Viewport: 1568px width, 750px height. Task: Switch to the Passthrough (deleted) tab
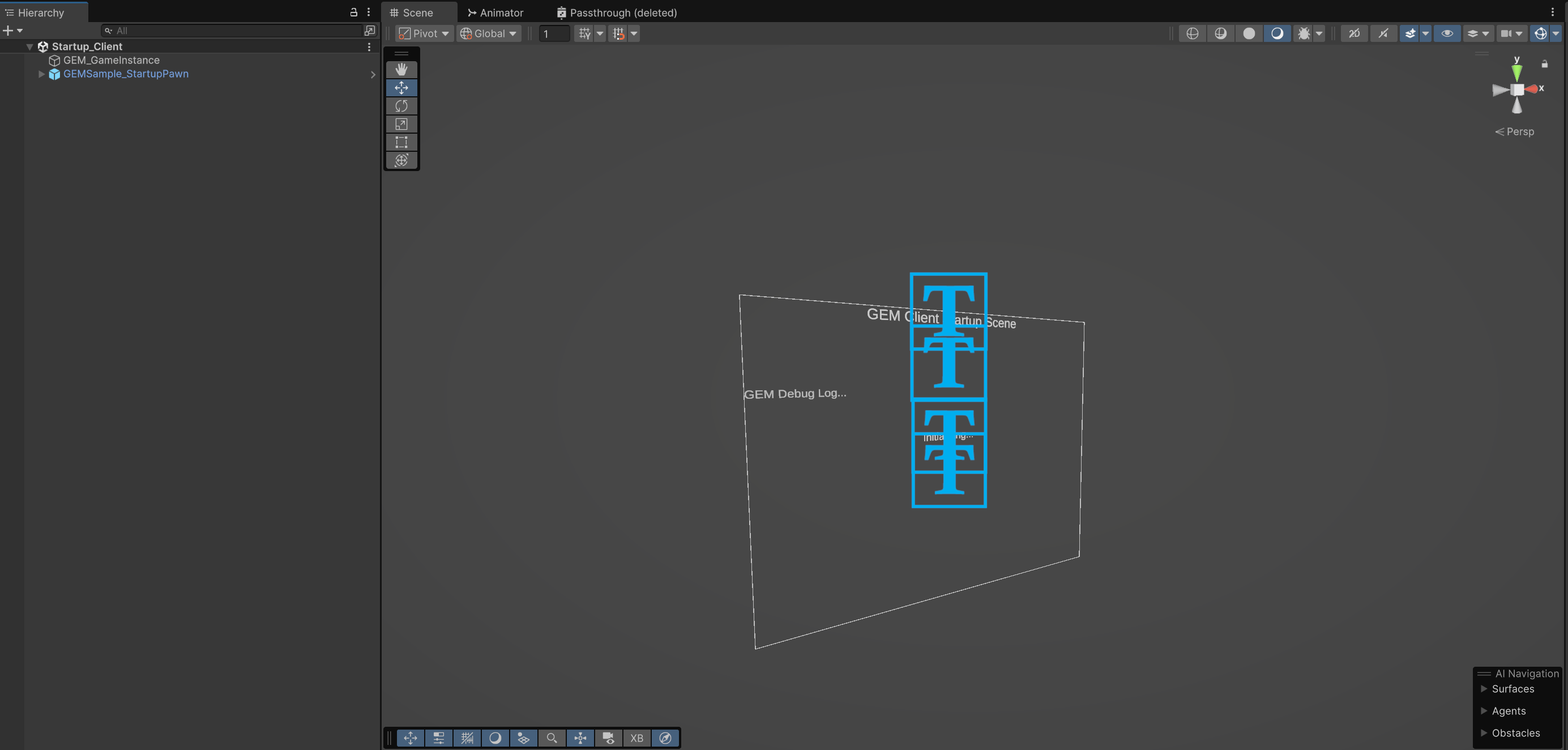[617, 13]
